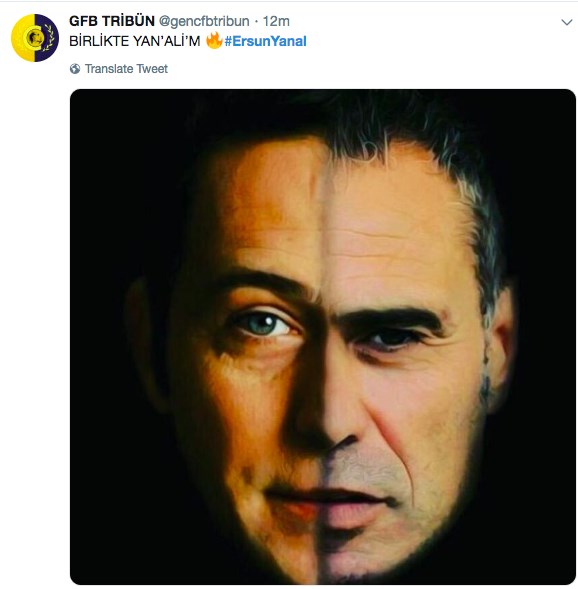This screenshot has width=578, height=589.
Task: Click the blue eye in the photo
Action: coord(263,324)
